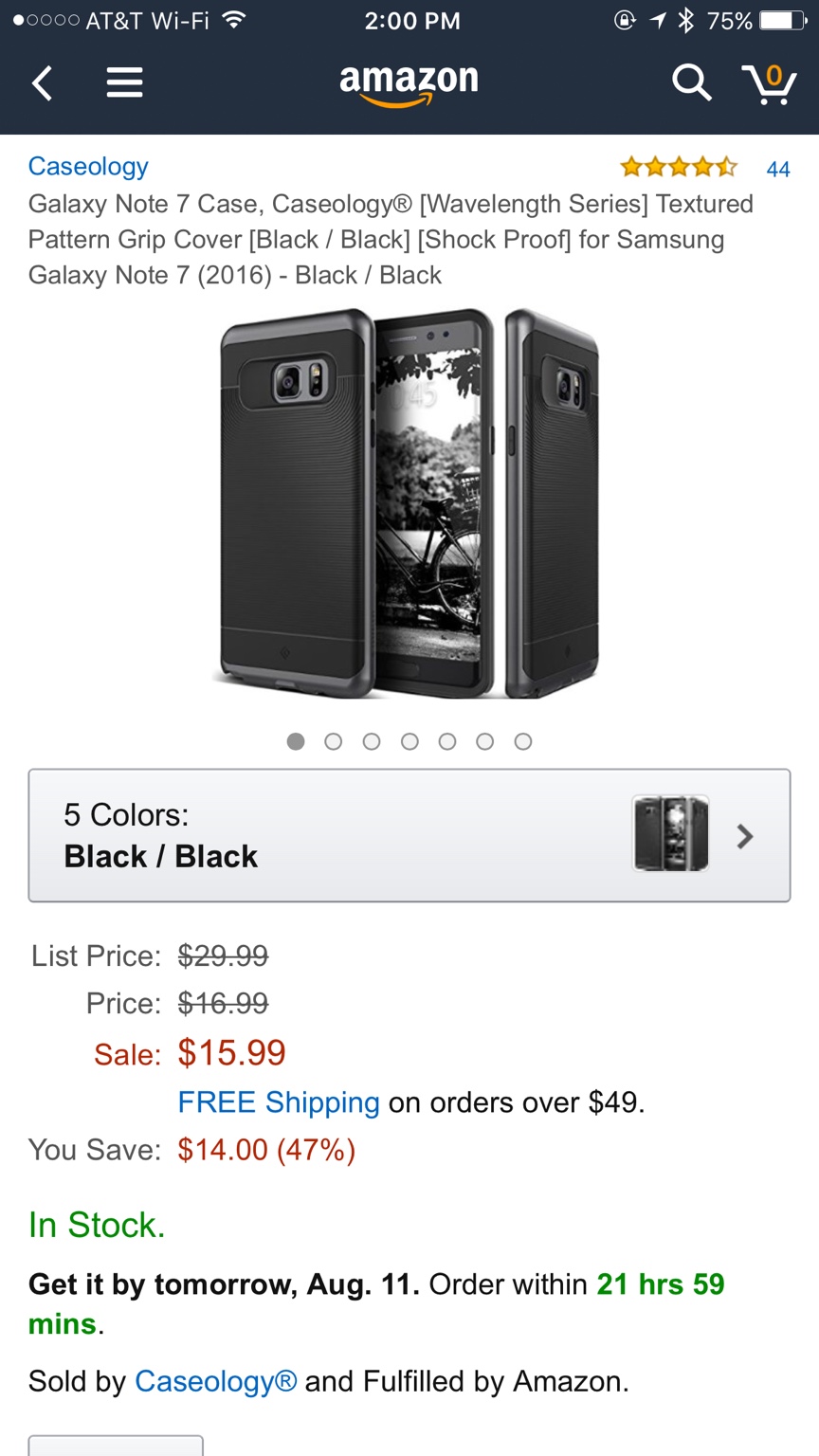
Task: Open the Caseology® seller link
Action: click(216, 1381)
